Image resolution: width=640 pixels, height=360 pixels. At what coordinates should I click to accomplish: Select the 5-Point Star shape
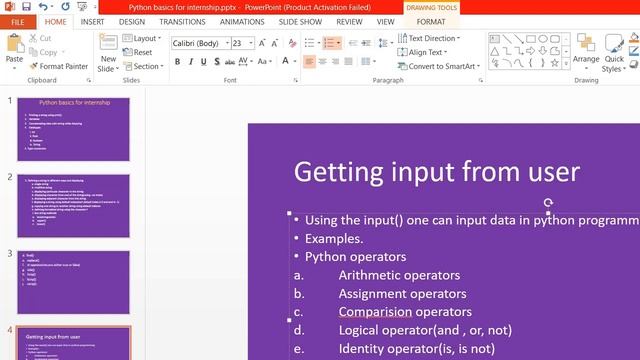point(554,63)
